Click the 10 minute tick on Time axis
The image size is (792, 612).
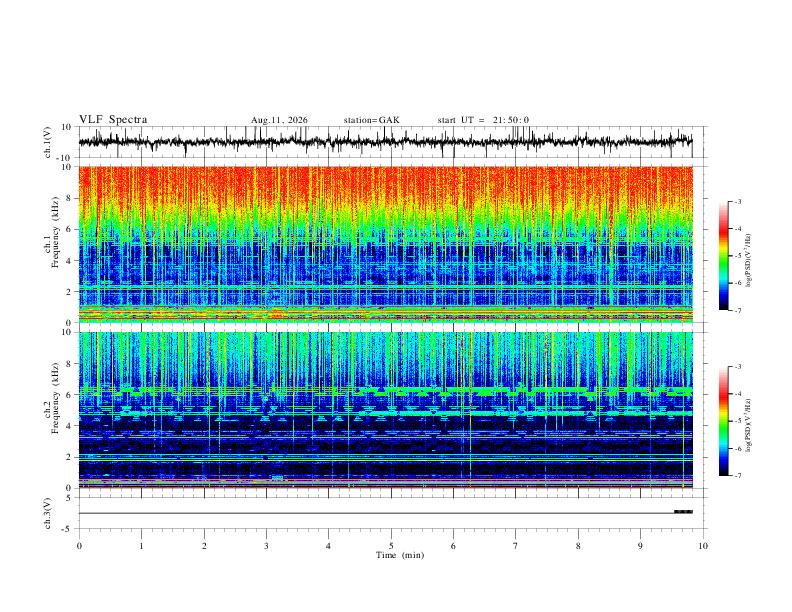click(x=703, y=546)
